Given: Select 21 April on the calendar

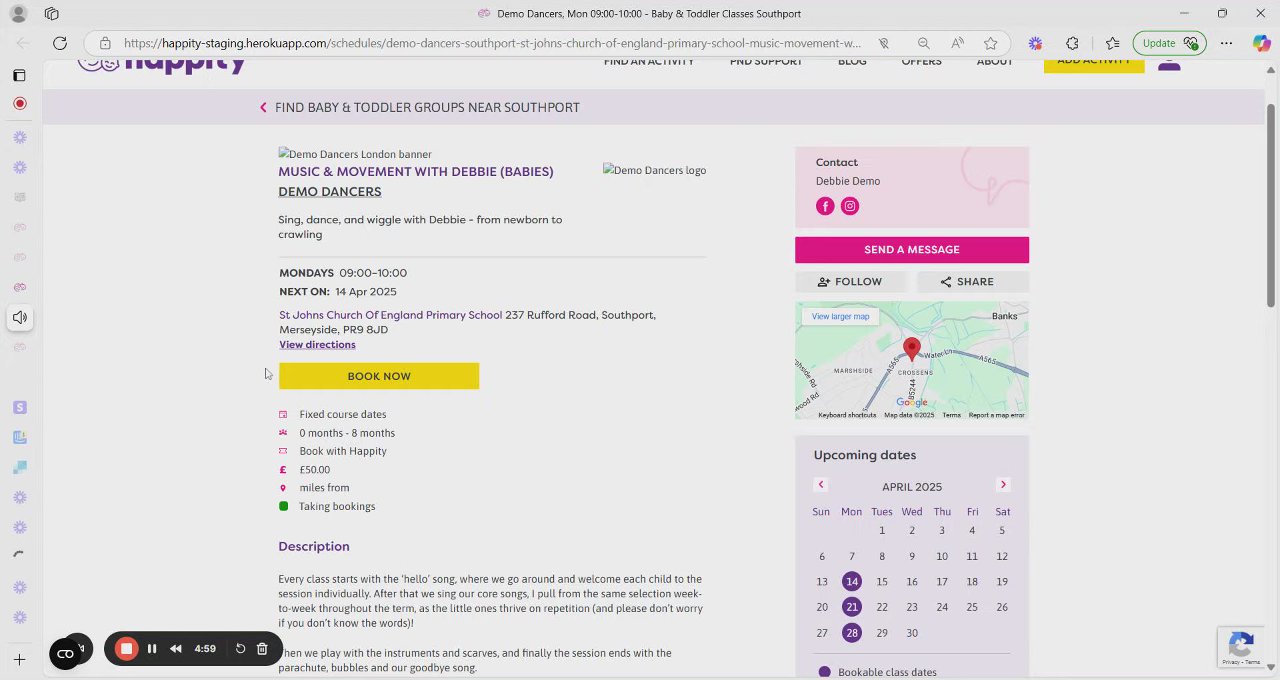Looking at the screenshot, I should click(851, 607).
